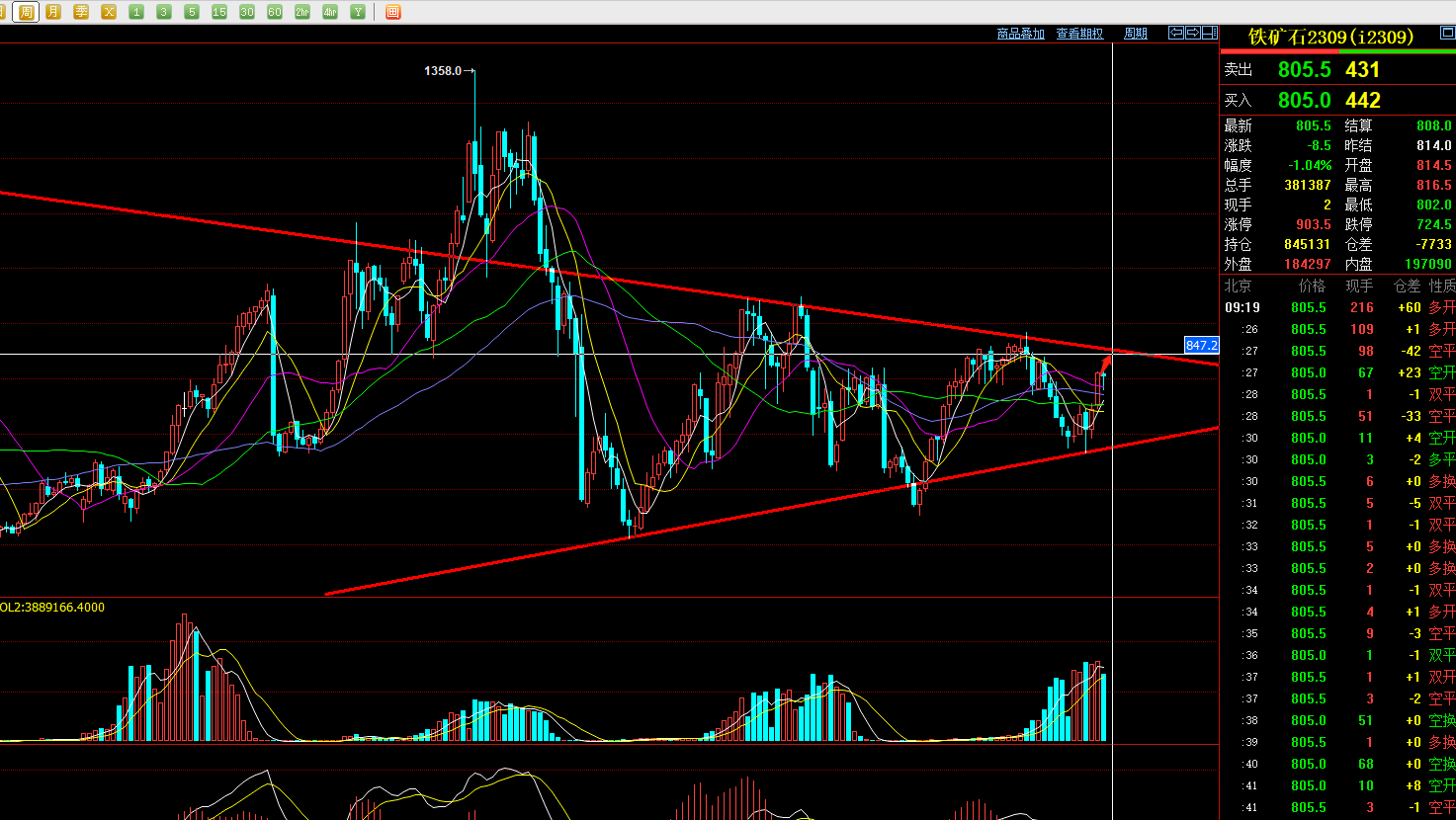Click the 仓差 value -7733

(1434, 244)
